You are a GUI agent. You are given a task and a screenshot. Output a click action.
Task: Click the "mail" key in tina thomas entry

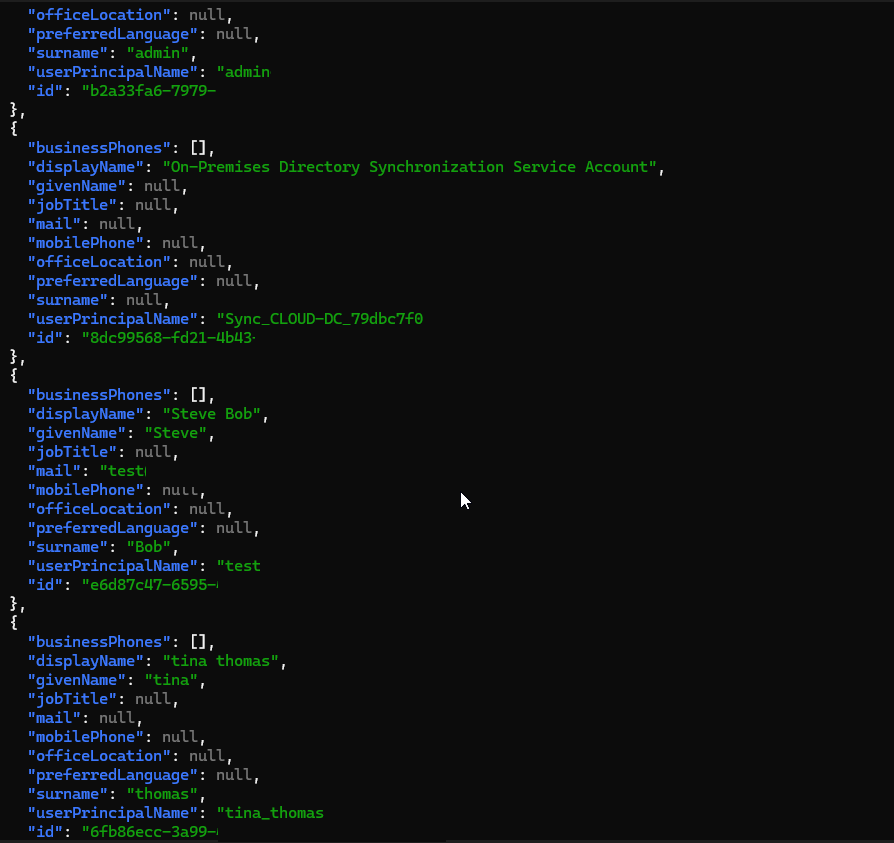pyautogui.click(x=54, y=718)
